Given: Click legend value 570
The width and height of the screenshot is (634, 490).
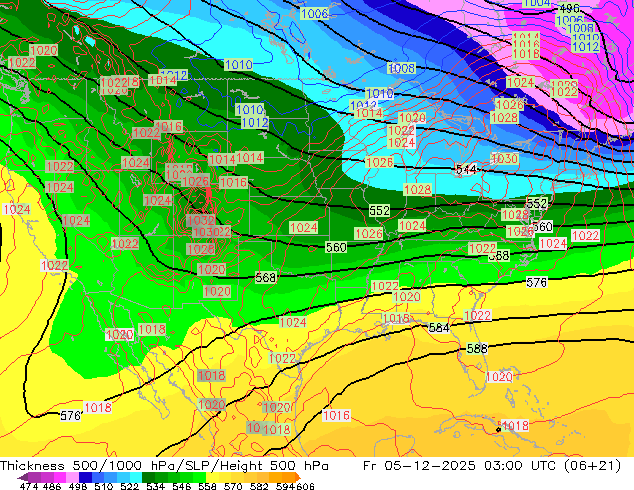Looking at the screenshot, I should pos(233,486).
